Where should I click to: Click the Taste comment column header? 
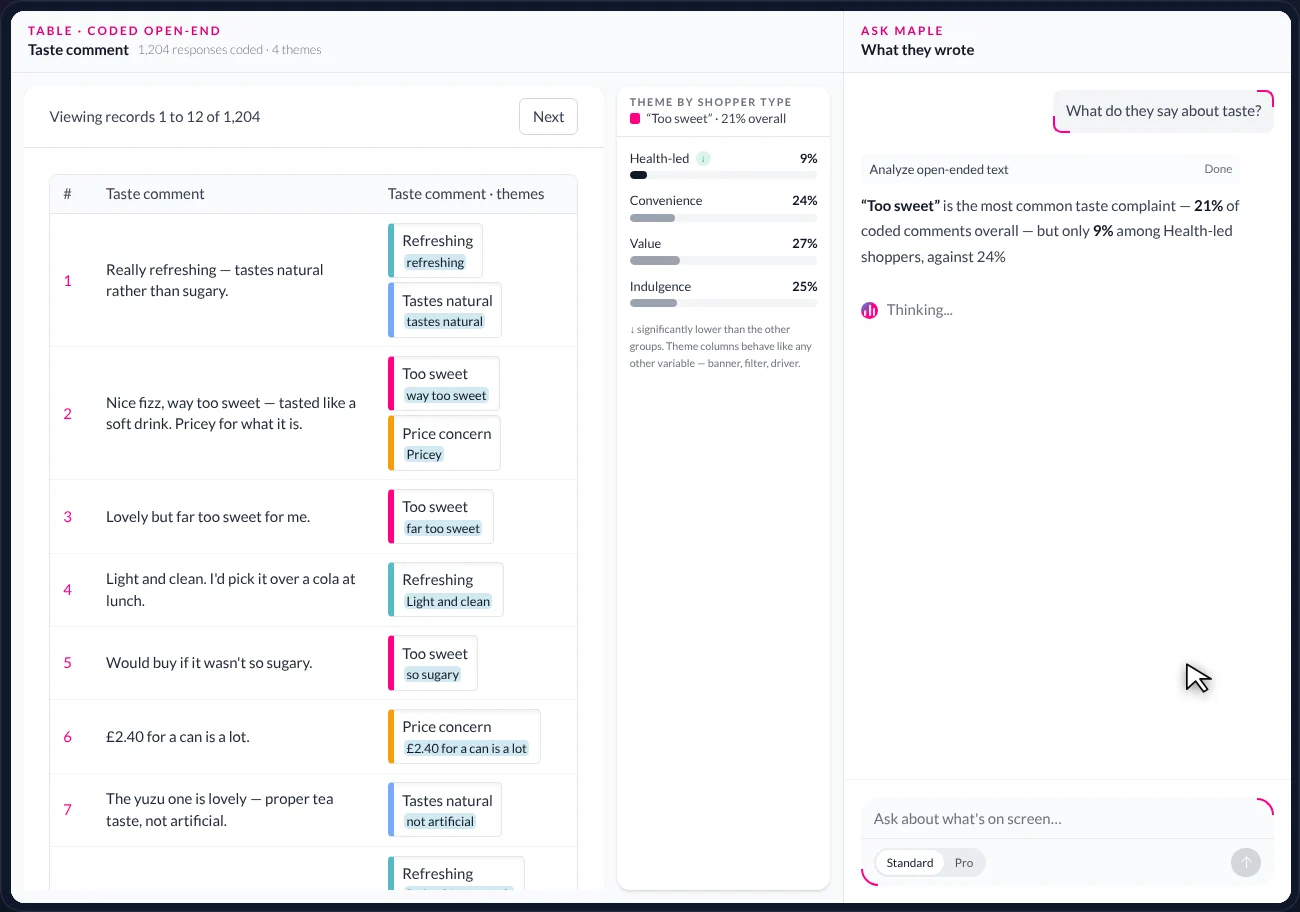155,194
